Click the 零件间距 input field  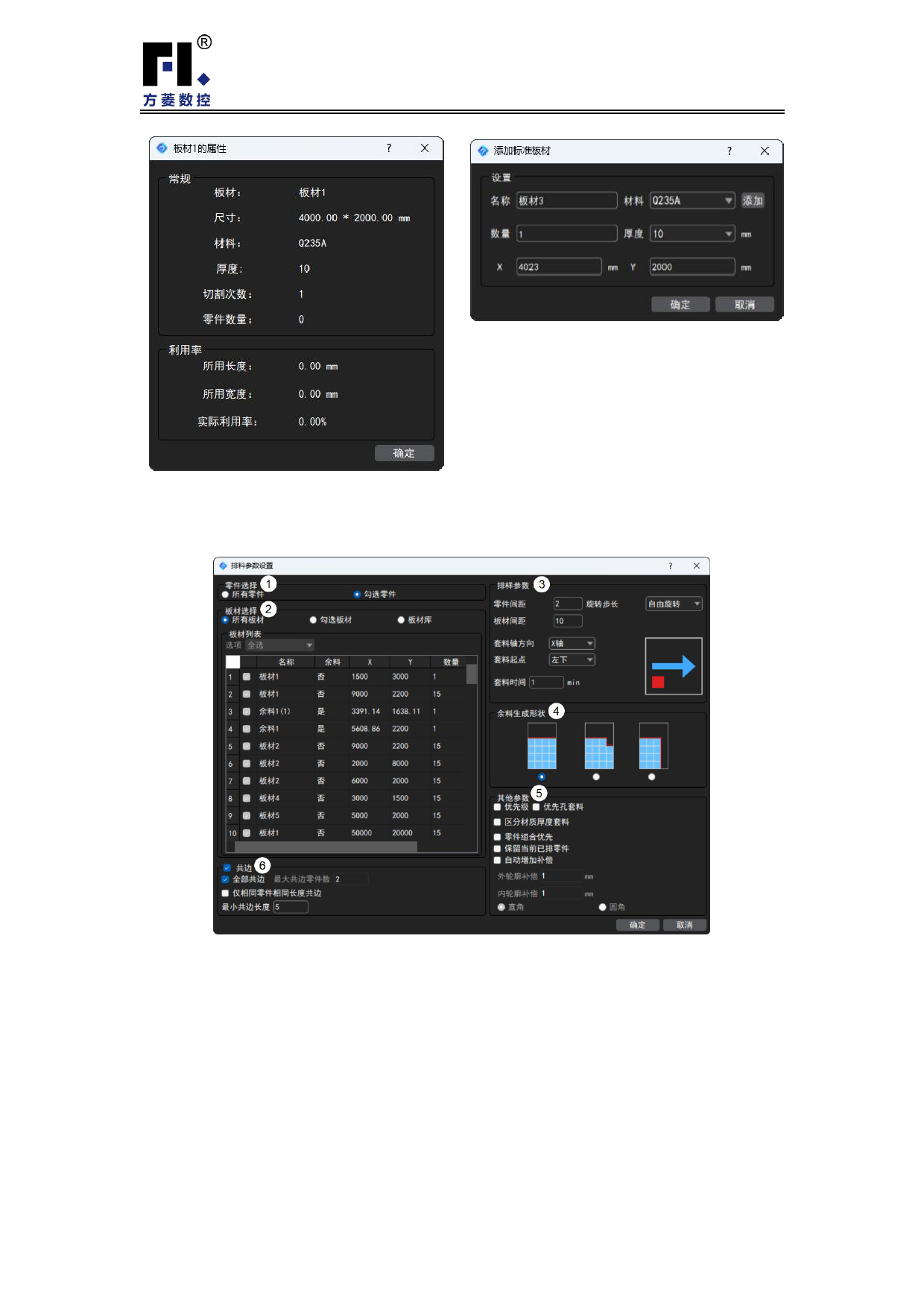tap(567, 604)
